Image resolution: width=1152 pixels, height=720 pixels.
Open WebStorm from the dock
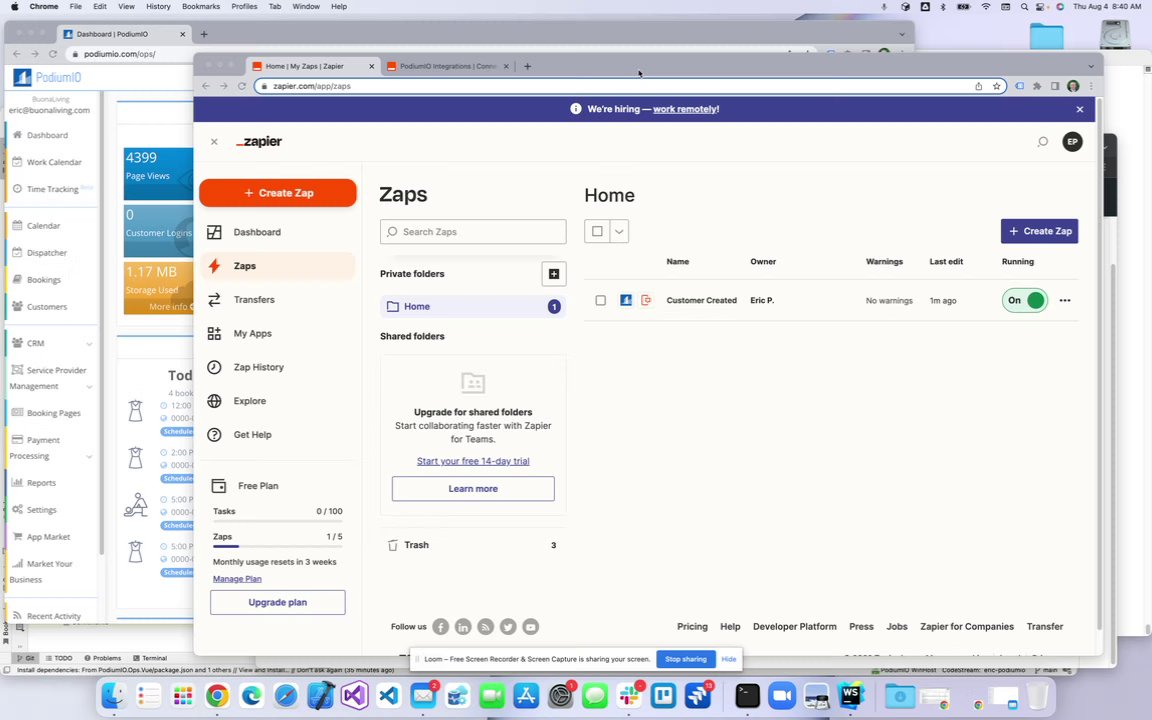[x=850, y=695]
